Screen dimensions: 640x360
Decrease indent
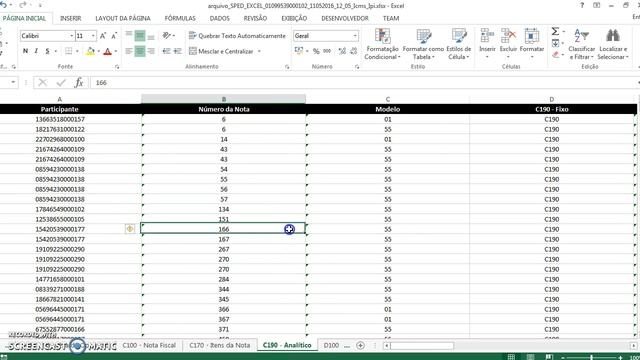pos(166,51)
